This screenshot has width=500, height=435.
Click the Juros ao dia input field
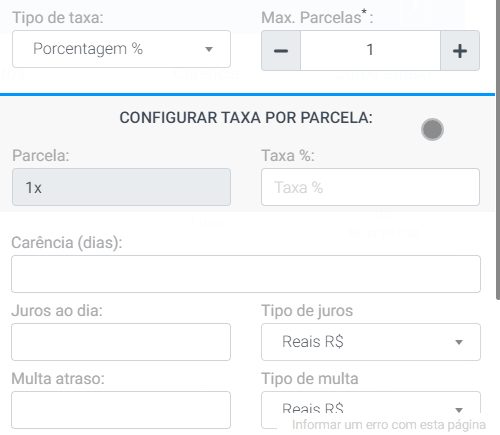tap(121, 342)
